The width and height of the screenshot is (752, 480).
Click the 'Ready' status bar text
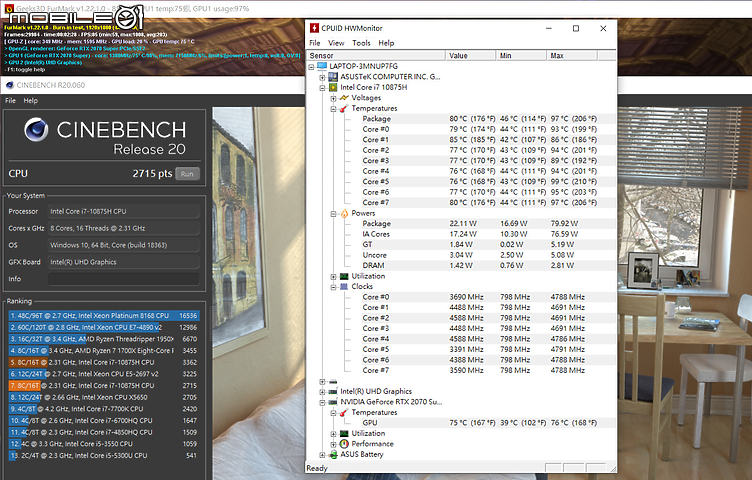(x=317, y=468)
